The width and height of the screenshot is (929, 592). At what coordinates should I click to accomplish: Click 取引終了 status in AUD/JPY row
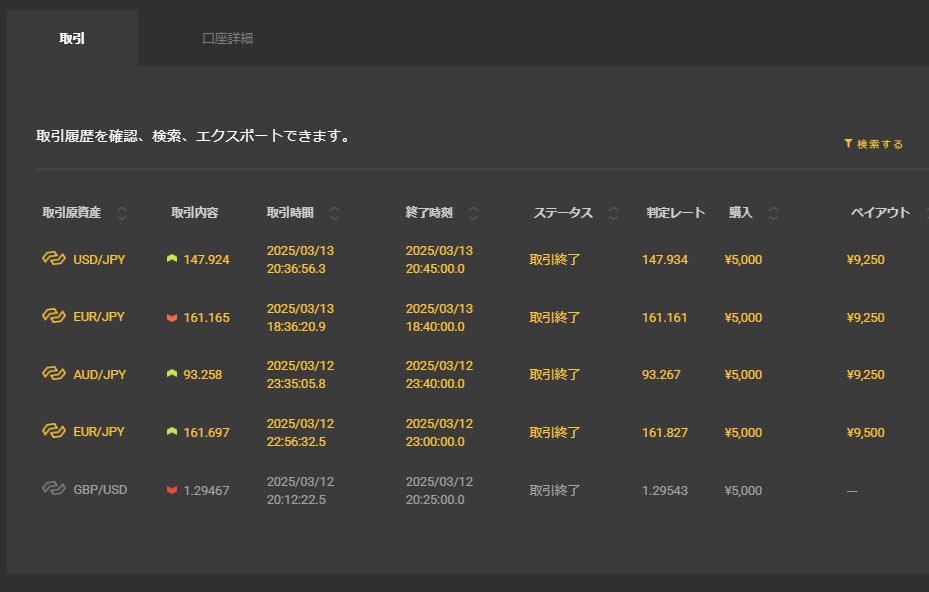(555, 375)
